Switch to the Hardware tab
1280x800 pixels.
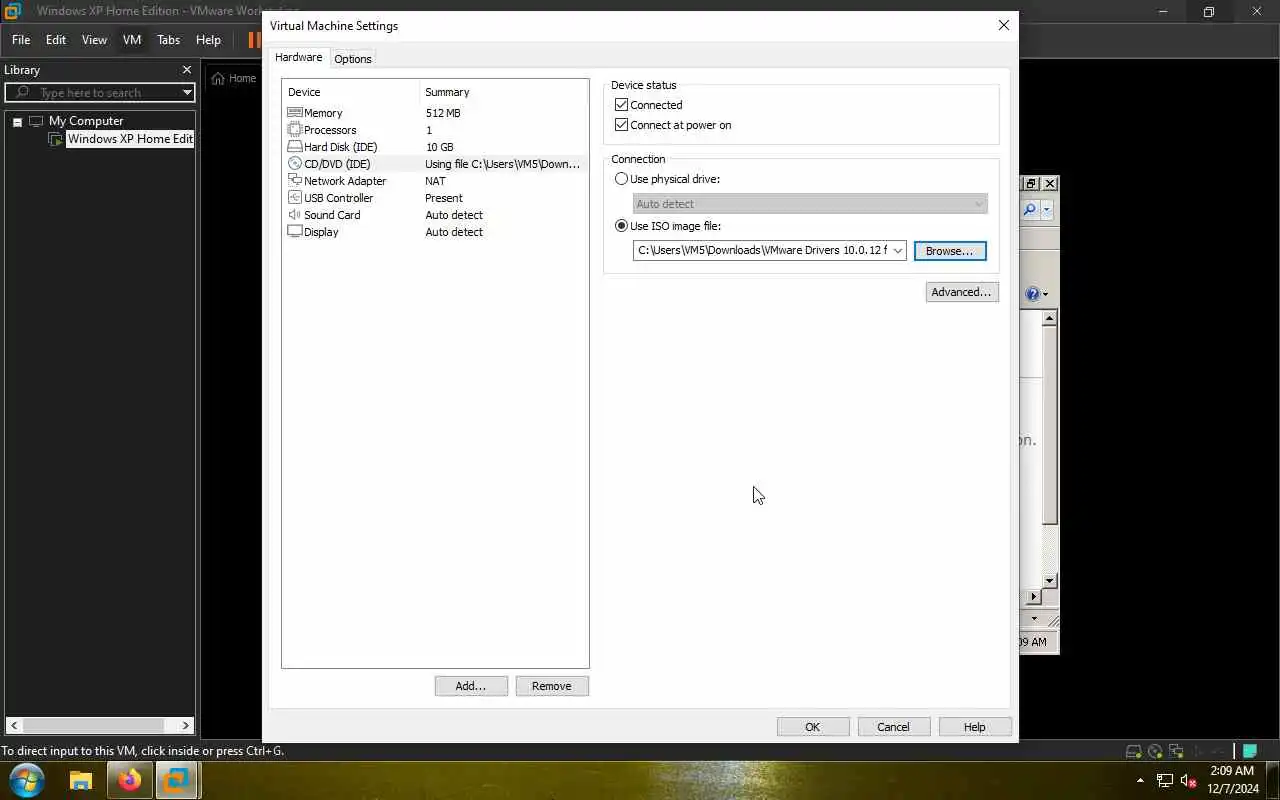coord(299,57)
